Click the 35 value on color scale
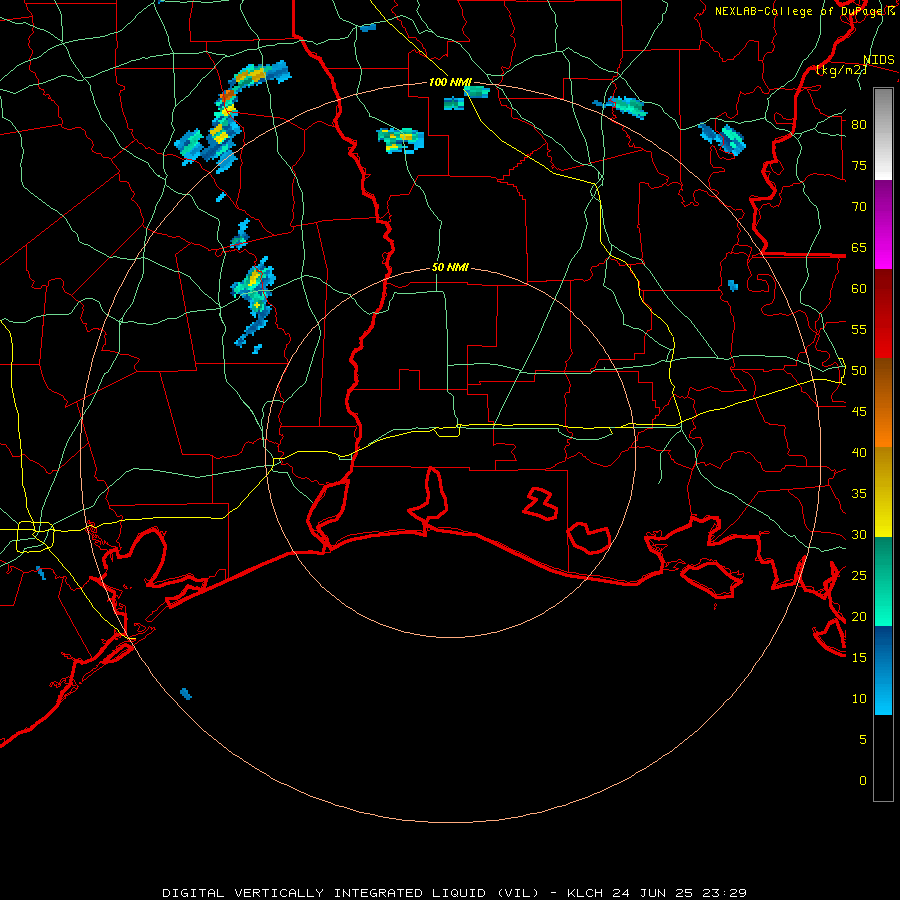The height and width of the screenshot is (900, 900). pyautogui.click(x=859, y=494)
